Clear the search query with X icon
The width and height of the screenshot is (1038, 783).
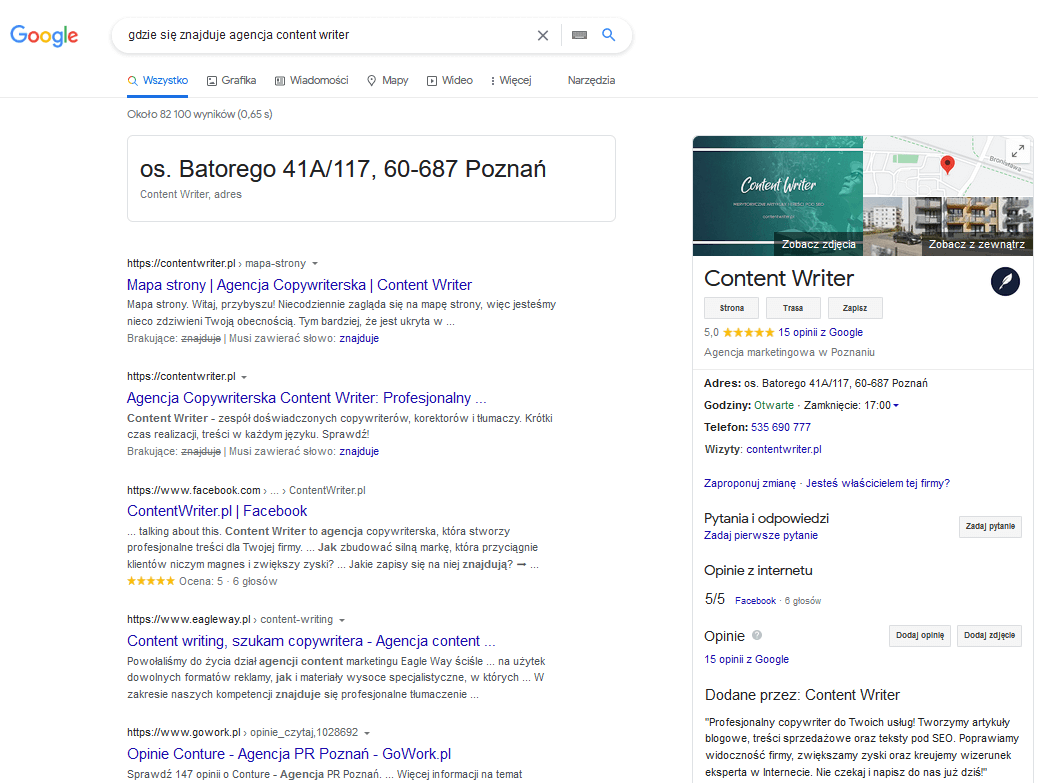click(x=543, y=35)
